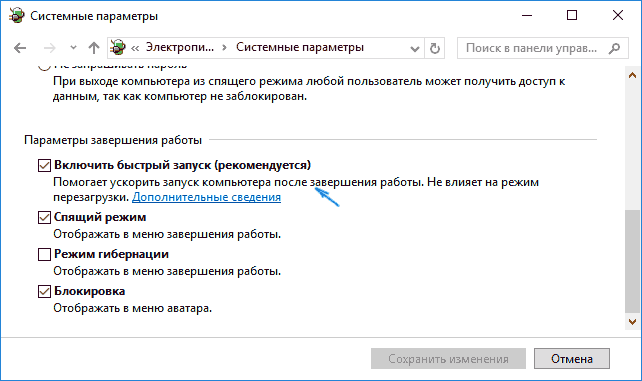The width and height of the screenshot is (642, 381).
Task: Toggle the Блокировка checkbox
Action: coord(44,291)
